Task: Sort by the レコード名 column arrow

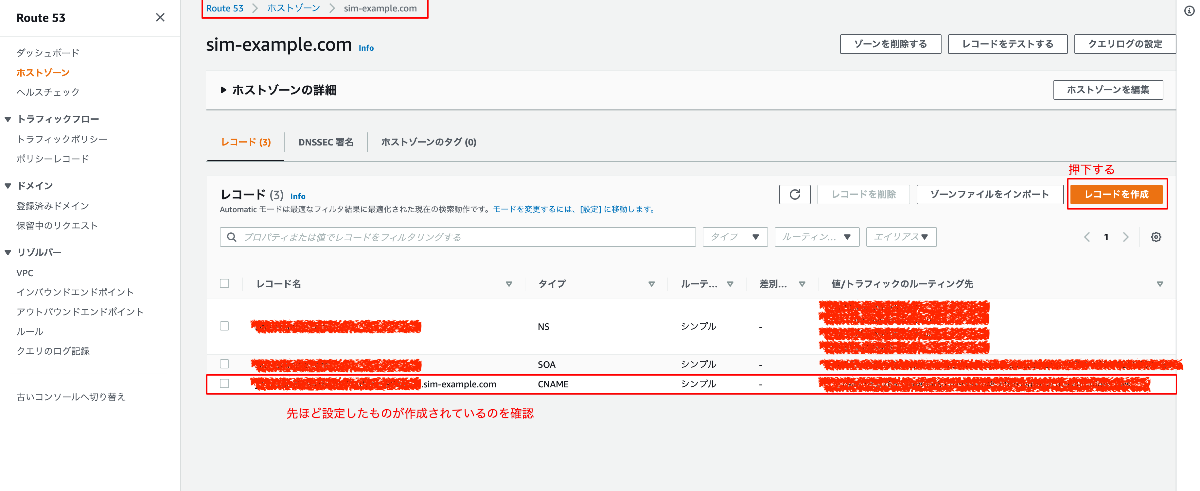Action: pyautogui.click(x=509, y=284)
